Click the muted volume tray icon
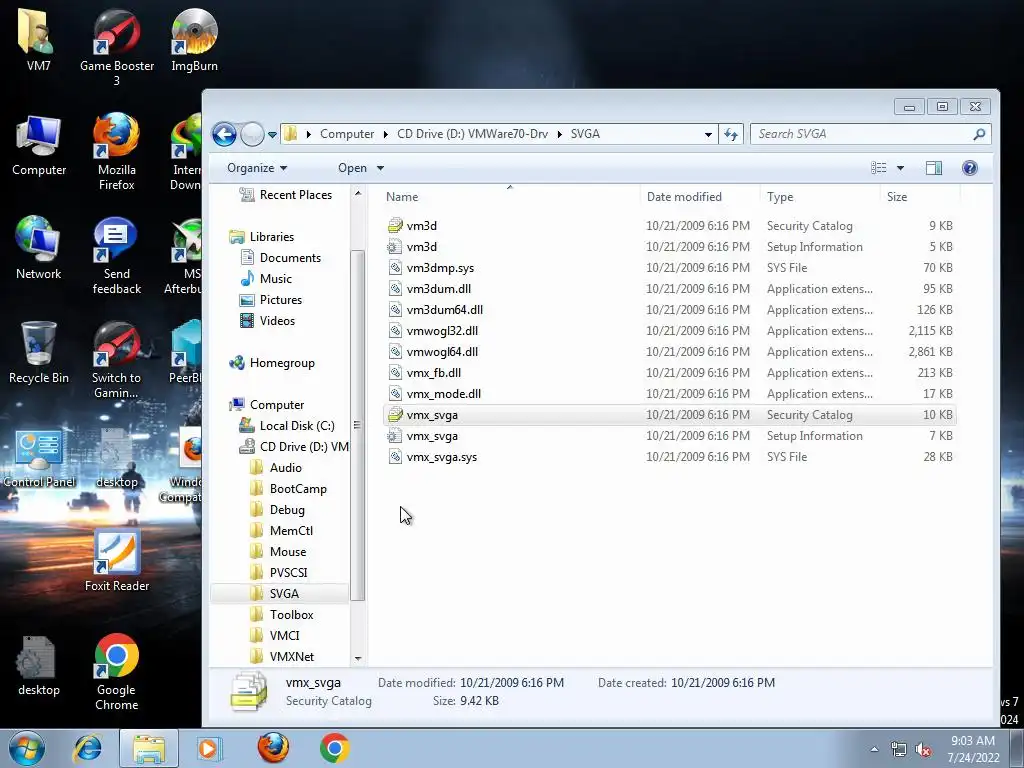 [923, 749]
